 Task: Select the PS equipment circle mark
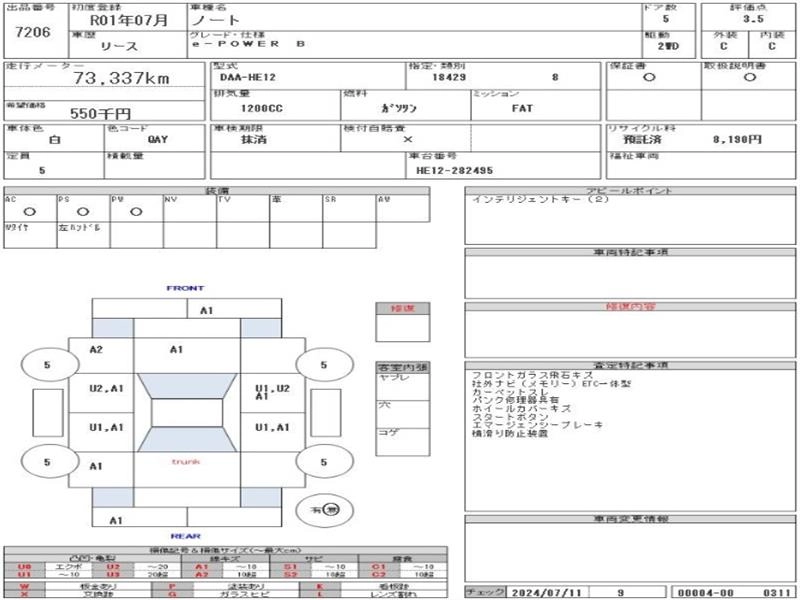tap(83, 212)
